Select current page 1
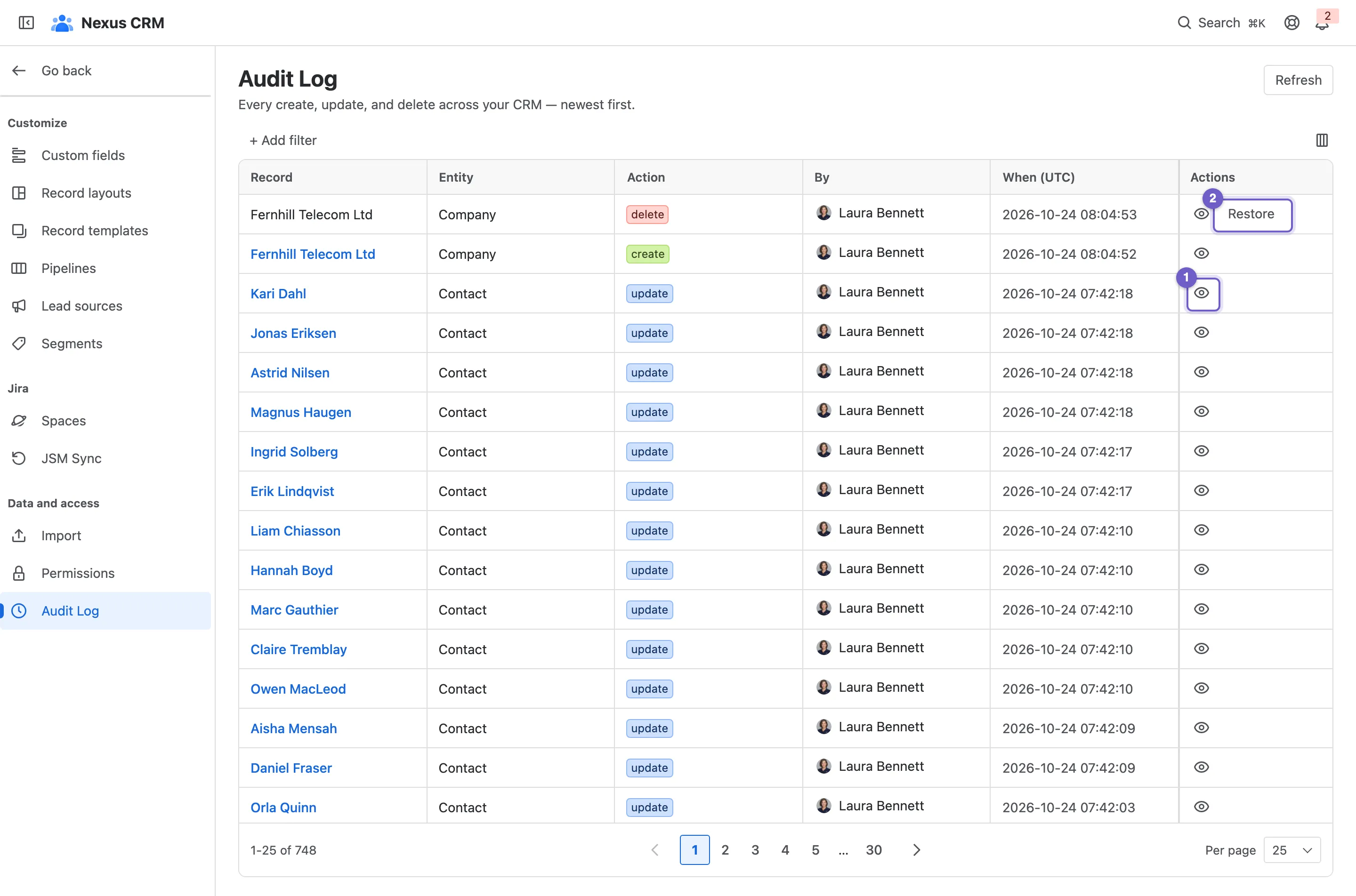 click(x=694, y=850)
